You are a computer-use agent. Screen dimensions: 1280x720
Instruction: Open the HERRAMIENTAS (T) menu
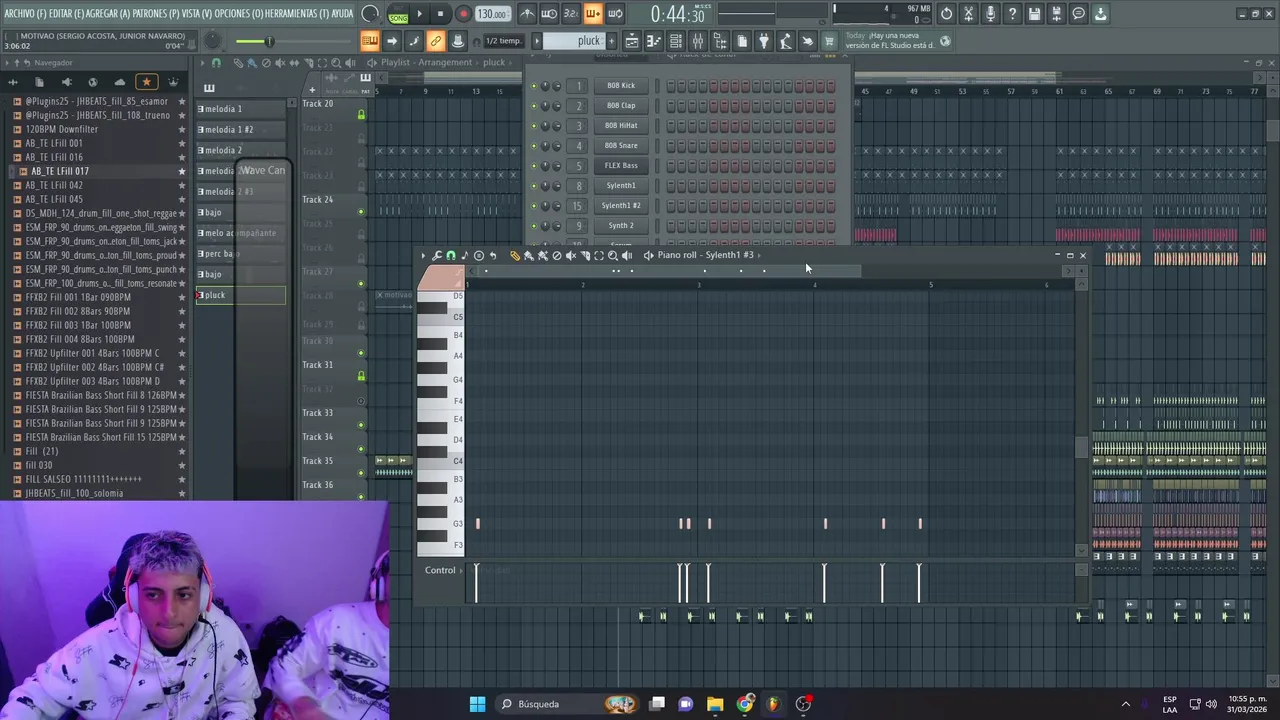click(298, 13)
